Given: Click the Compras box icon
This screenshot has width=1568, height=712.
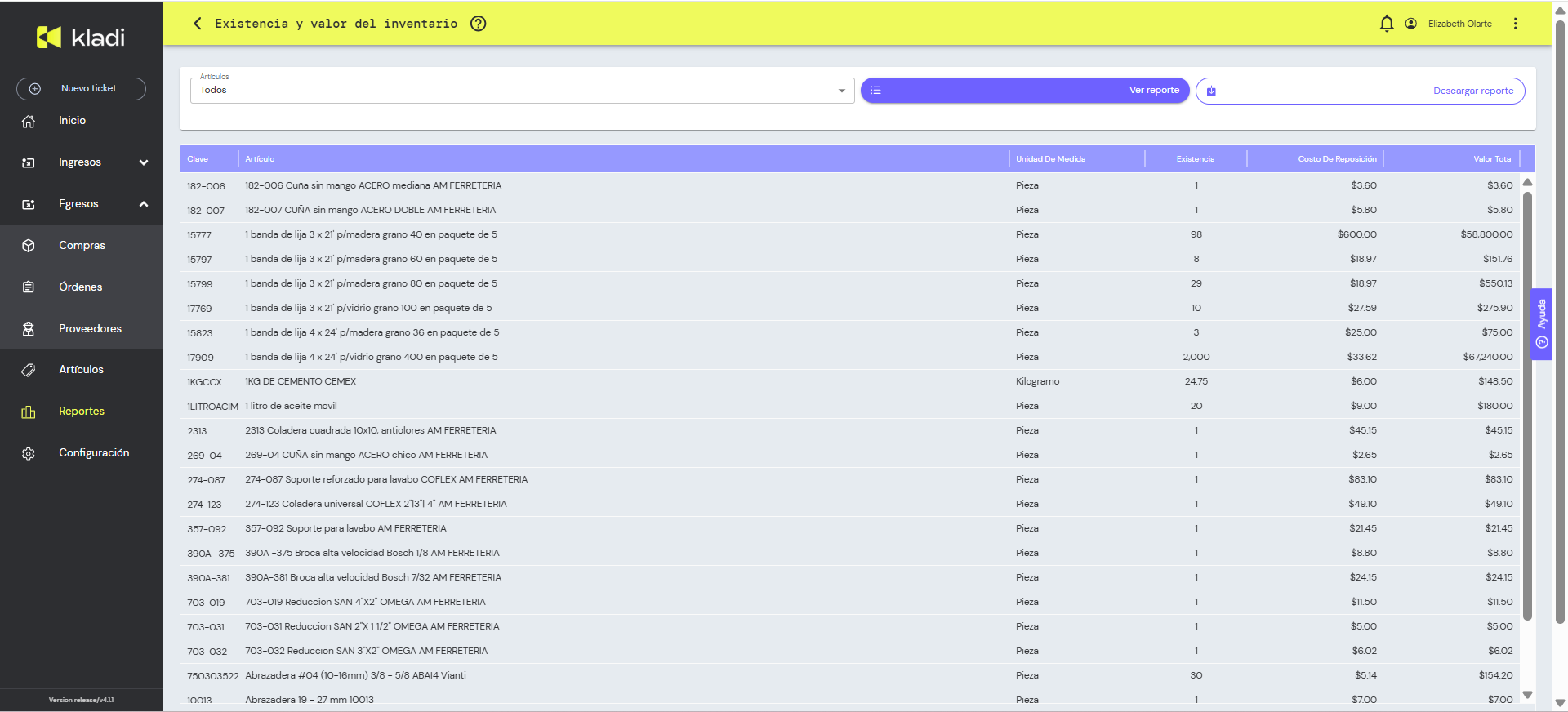Looking at the screenshot, I should pyautogui.click(x=29, y=246).
